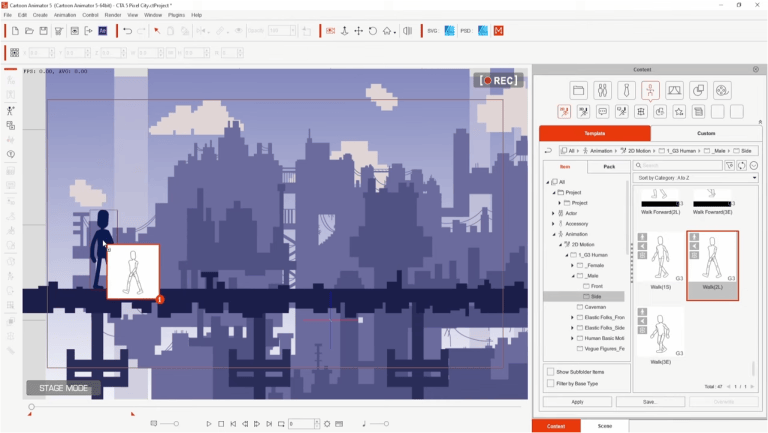The width and height of the screenshot is (768, 433).
Task: Open the File menu
Action: click(8, 15)
